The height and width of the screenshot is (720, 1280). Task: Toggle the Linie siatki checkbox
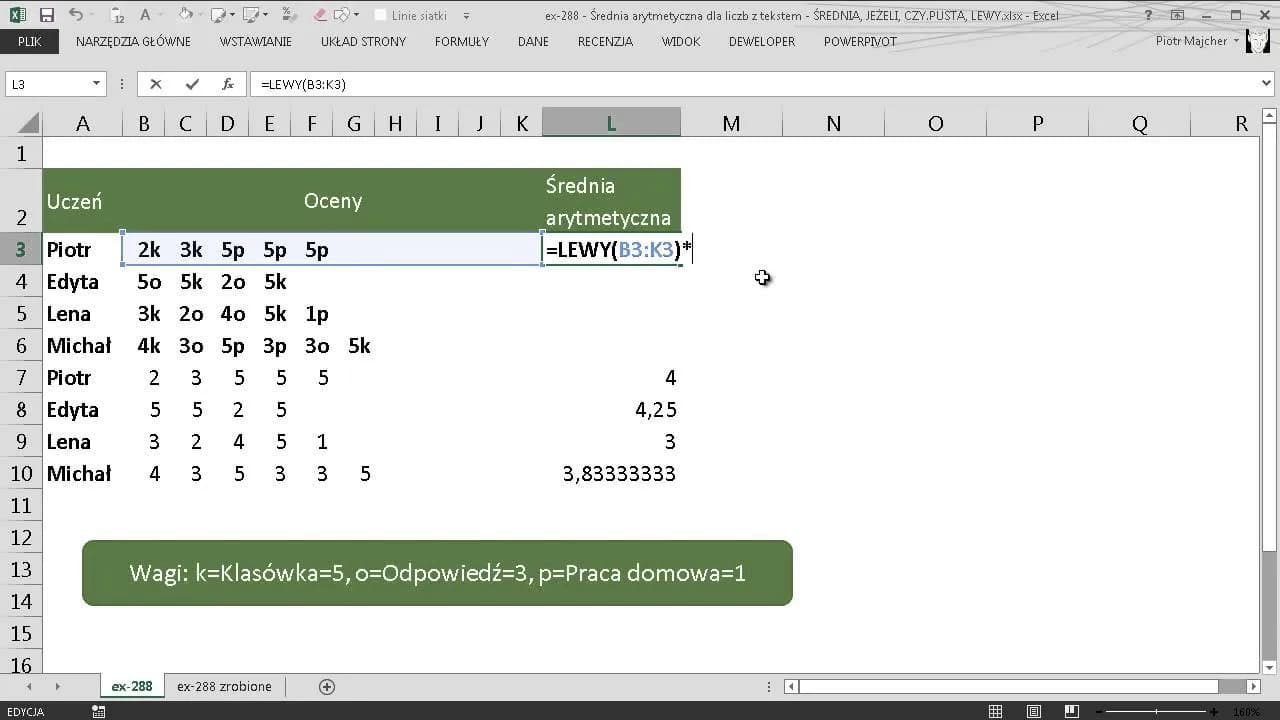point(381,16)
